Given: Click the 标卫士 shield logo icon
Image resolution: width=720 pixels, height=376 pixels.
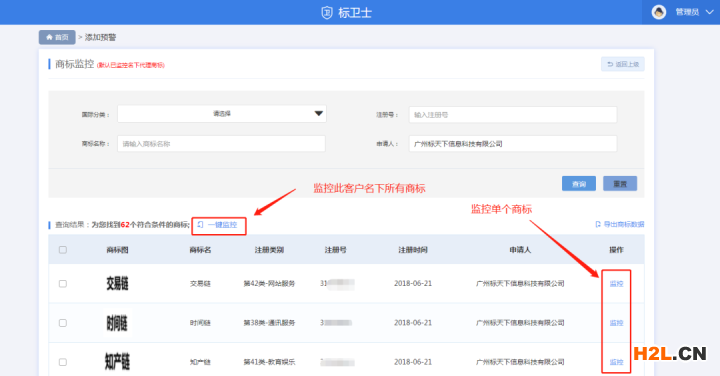Looking at the screenshot, I should tap(326, 12).
